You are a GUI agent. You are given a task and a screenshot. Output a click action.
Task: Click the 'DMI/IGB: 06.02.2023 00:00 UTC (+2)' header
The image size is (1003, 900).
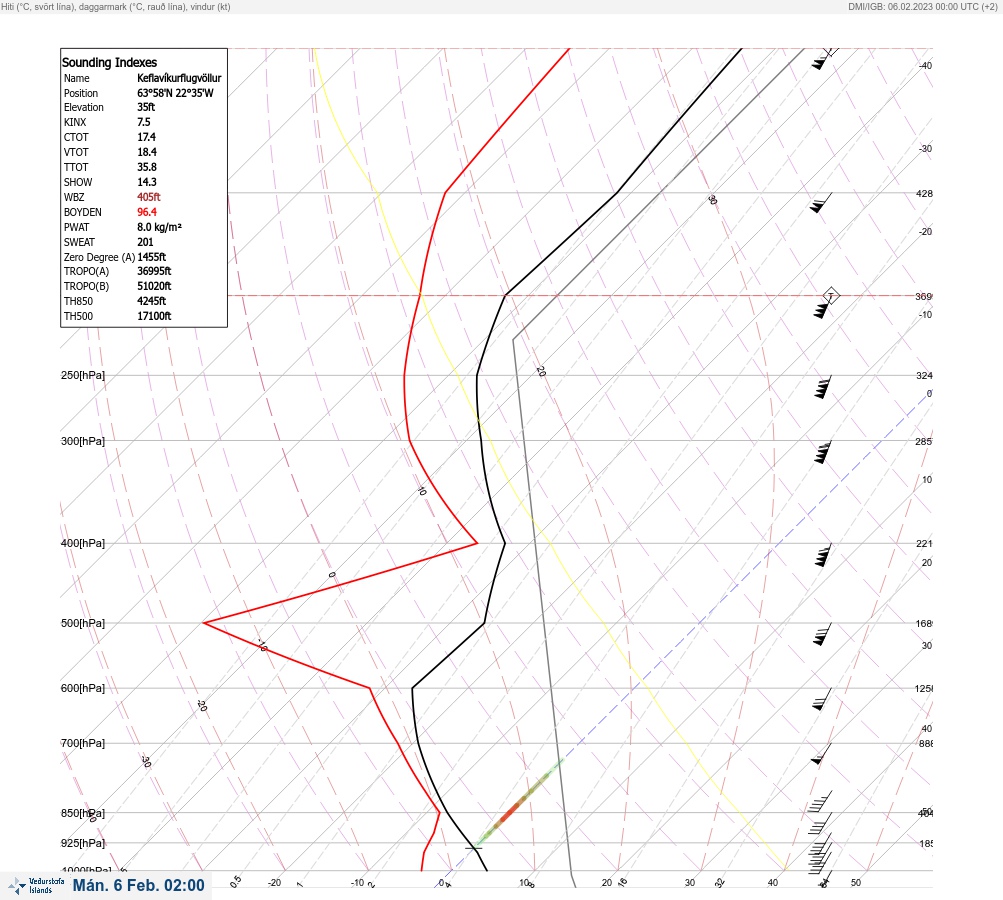point(923,6)
